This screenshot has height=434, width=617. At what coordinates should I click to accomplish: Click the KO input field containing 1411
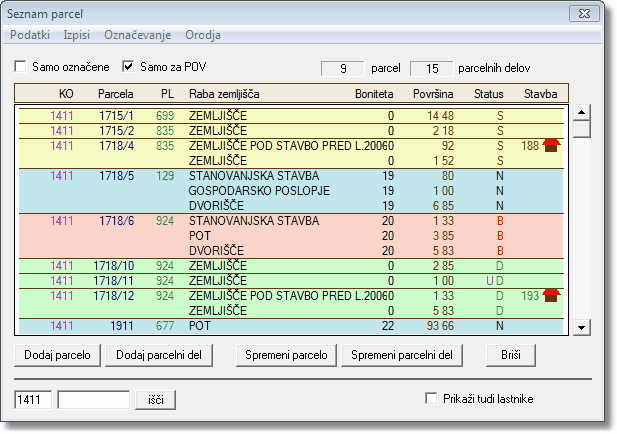coord(34,400)
